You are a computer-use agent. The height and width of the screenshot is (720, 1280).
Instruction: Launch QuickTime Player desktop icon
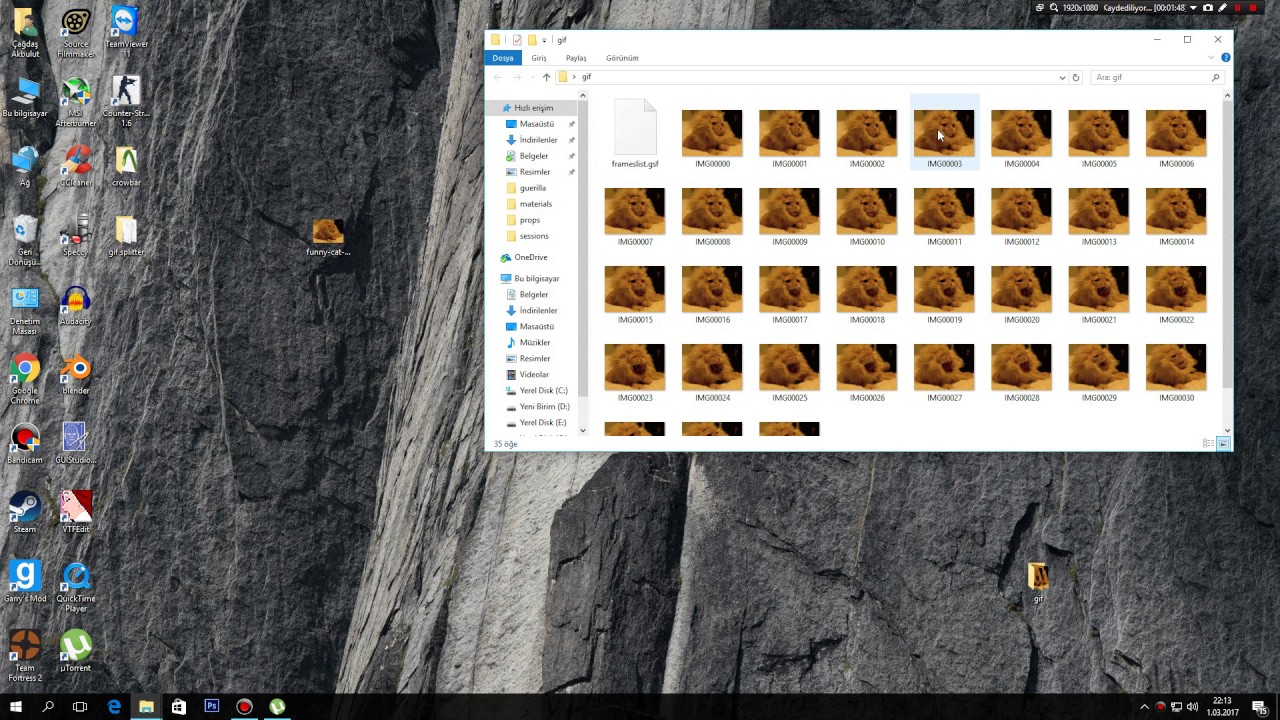tap(75, 587)
